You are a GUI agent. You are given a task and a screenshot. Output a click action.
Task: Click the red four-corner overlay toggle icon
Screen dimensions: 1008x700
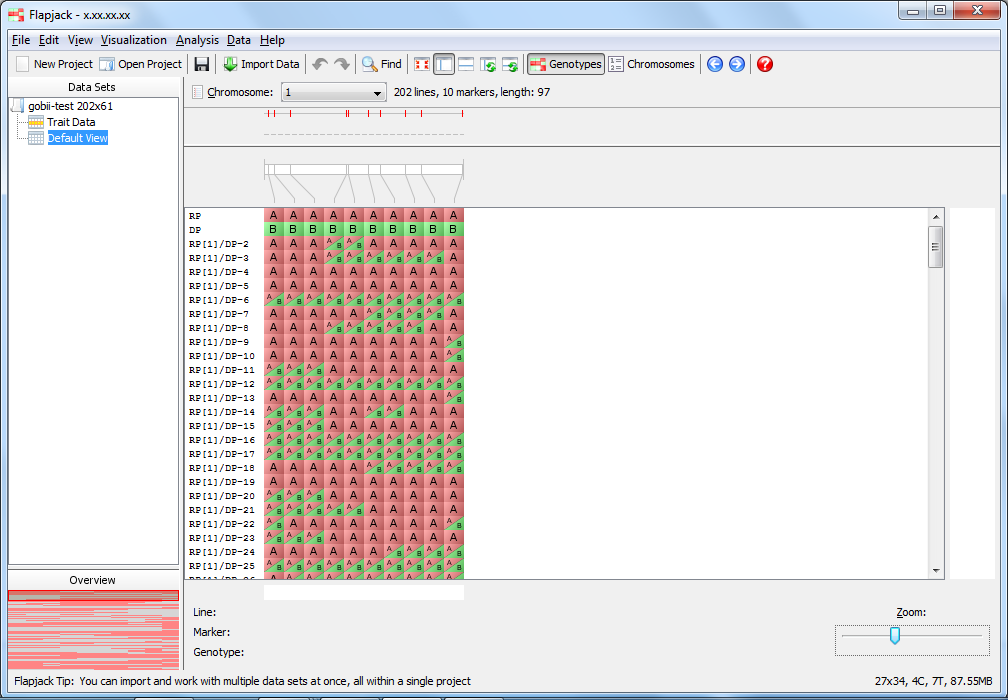422,64
